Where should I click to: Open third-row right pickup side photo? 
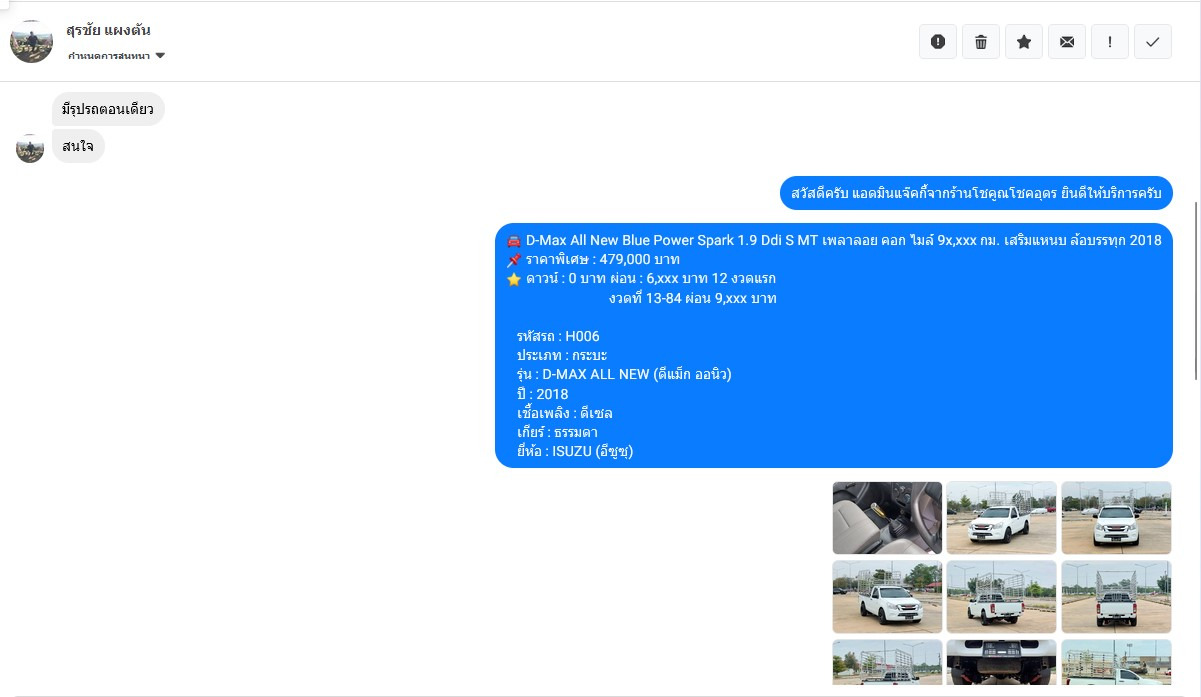(1116, 663)
